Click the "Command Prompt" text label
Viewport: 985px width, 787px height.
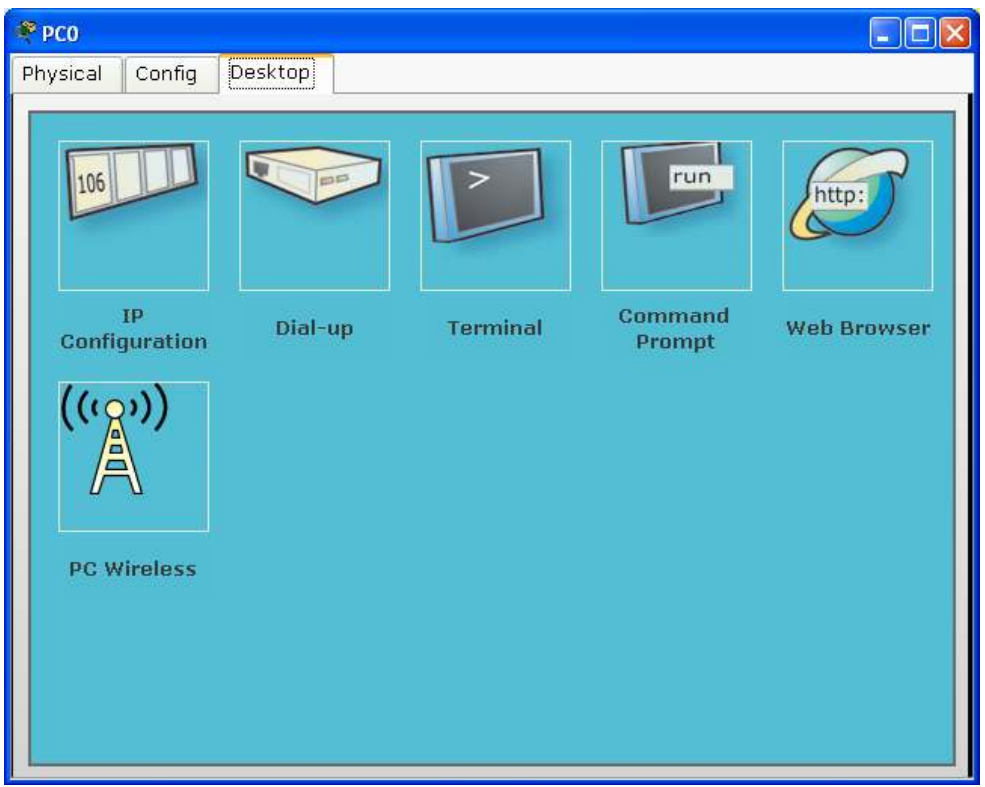point(673,328)
